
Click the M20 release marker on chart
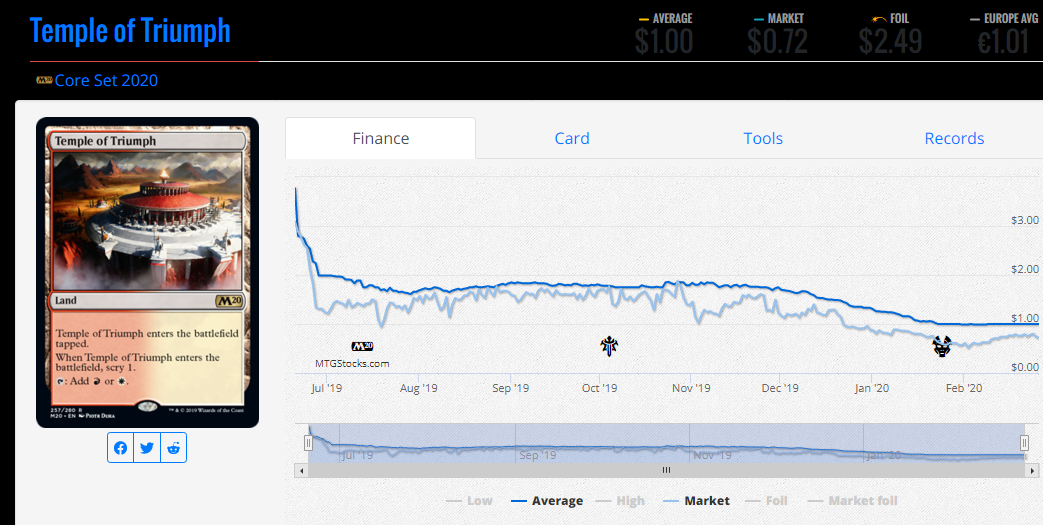(362, 346)
